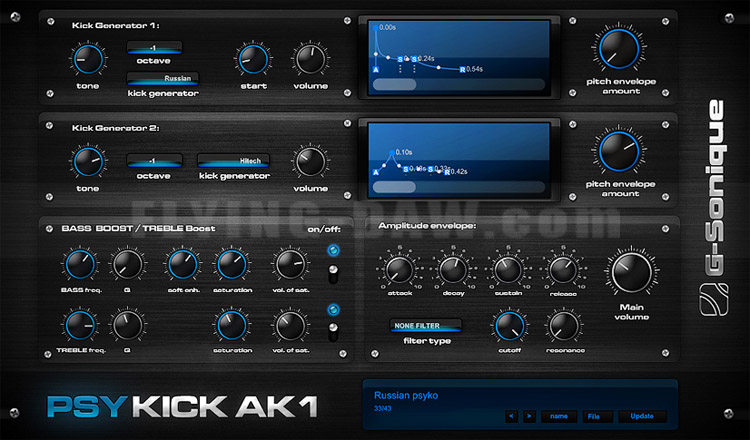The width and height of the screenshot is (750, 440).
Task: Click the bass row vol. of sat. knob
Action: (290, 264)
